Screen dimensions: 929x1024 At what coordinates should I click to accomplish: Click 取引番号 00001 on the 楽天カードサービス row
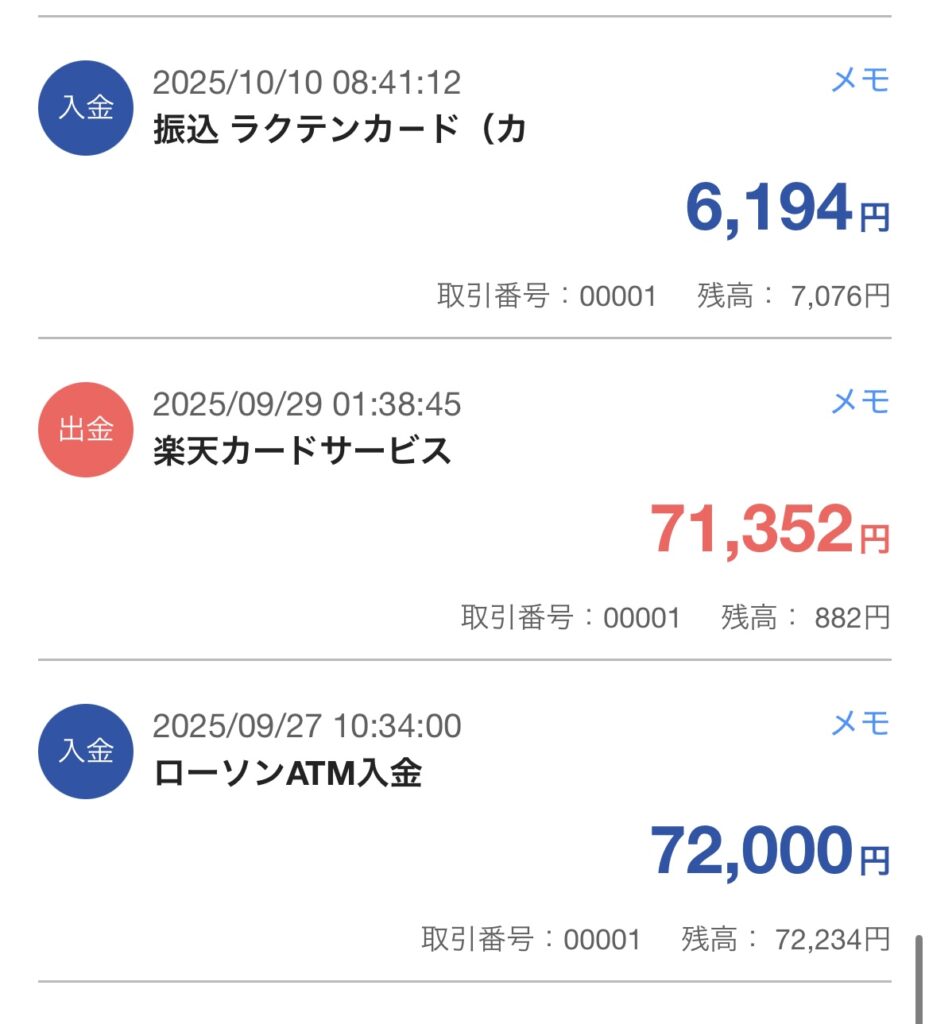pyautogui.click(x=570, y=618)
